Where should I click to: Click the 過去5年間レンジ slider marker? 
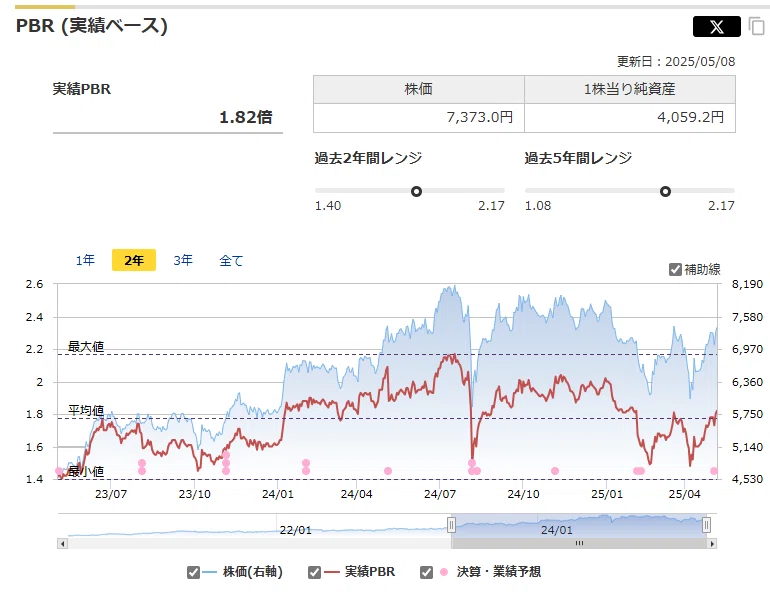(x=665, y=192)
